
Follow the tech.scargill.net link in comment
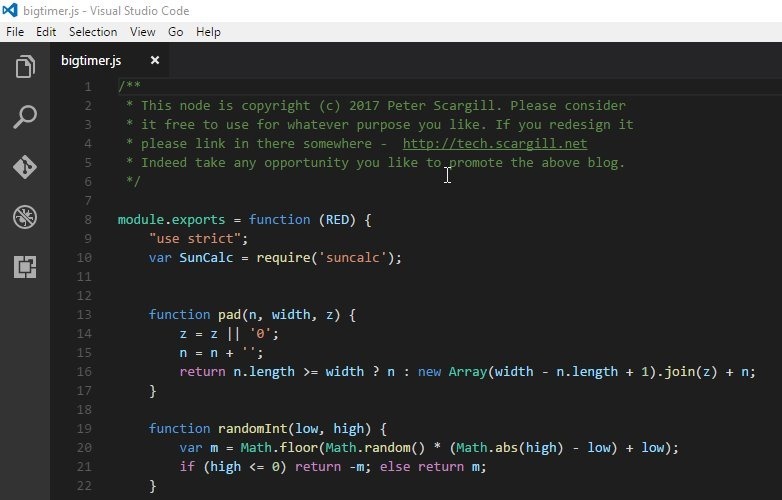click(494, 143)
